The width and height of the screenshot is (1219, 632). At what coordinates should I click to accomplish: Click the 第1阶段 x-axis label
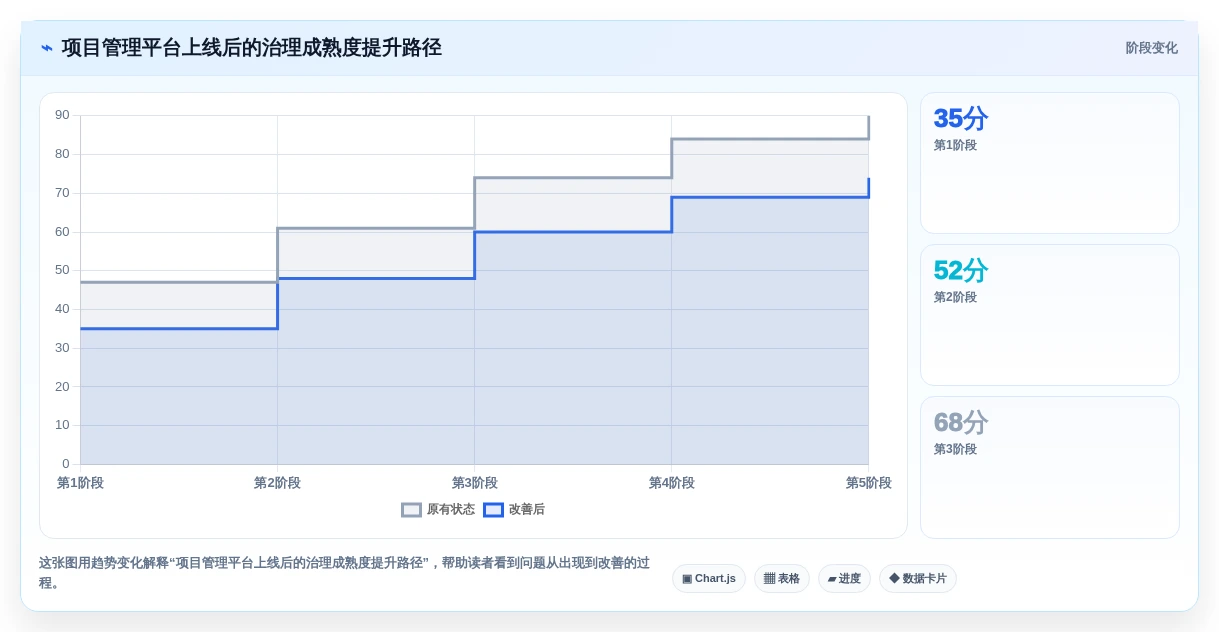80,483
